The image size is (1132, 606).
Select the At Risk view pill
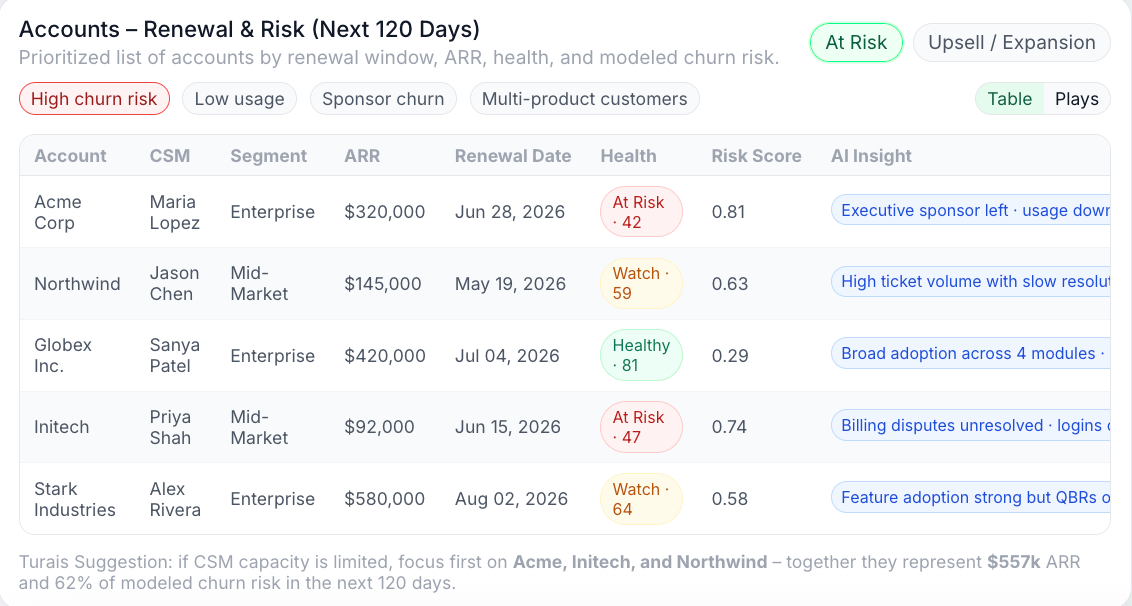(x=856, y=43)
